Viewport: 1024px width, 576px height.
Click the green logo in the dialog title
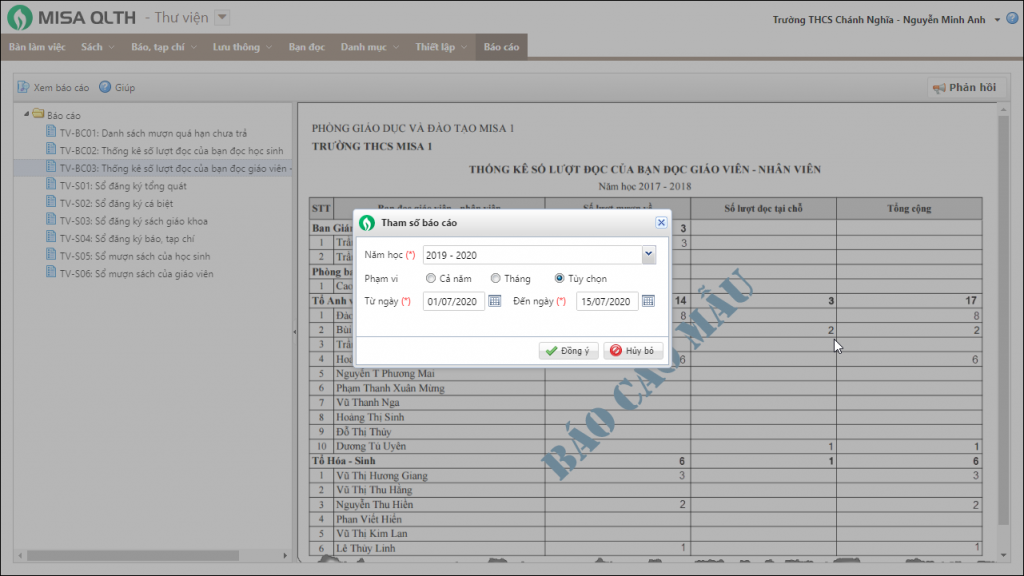[x=367, y=223]
